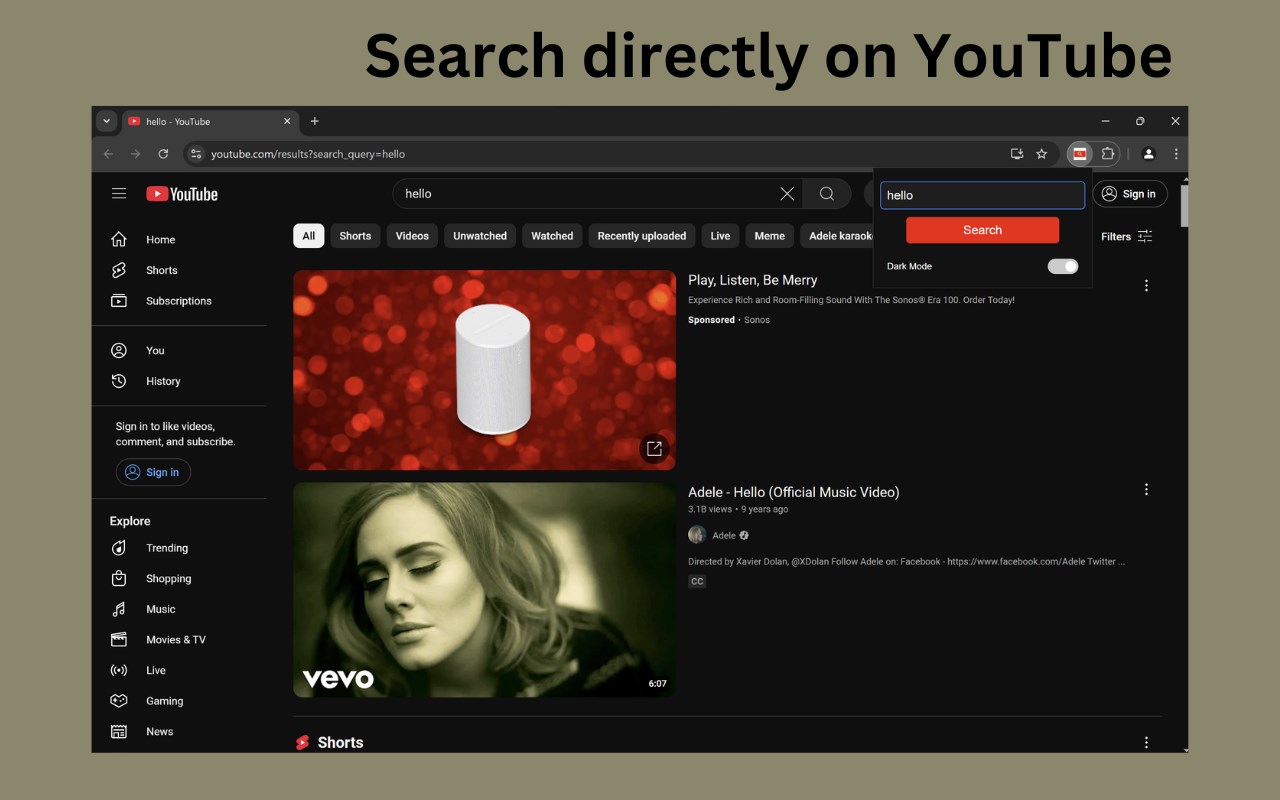Click the CC badge on Adele video
Viewport: 1280px width, 800px height.
[697, 581]
